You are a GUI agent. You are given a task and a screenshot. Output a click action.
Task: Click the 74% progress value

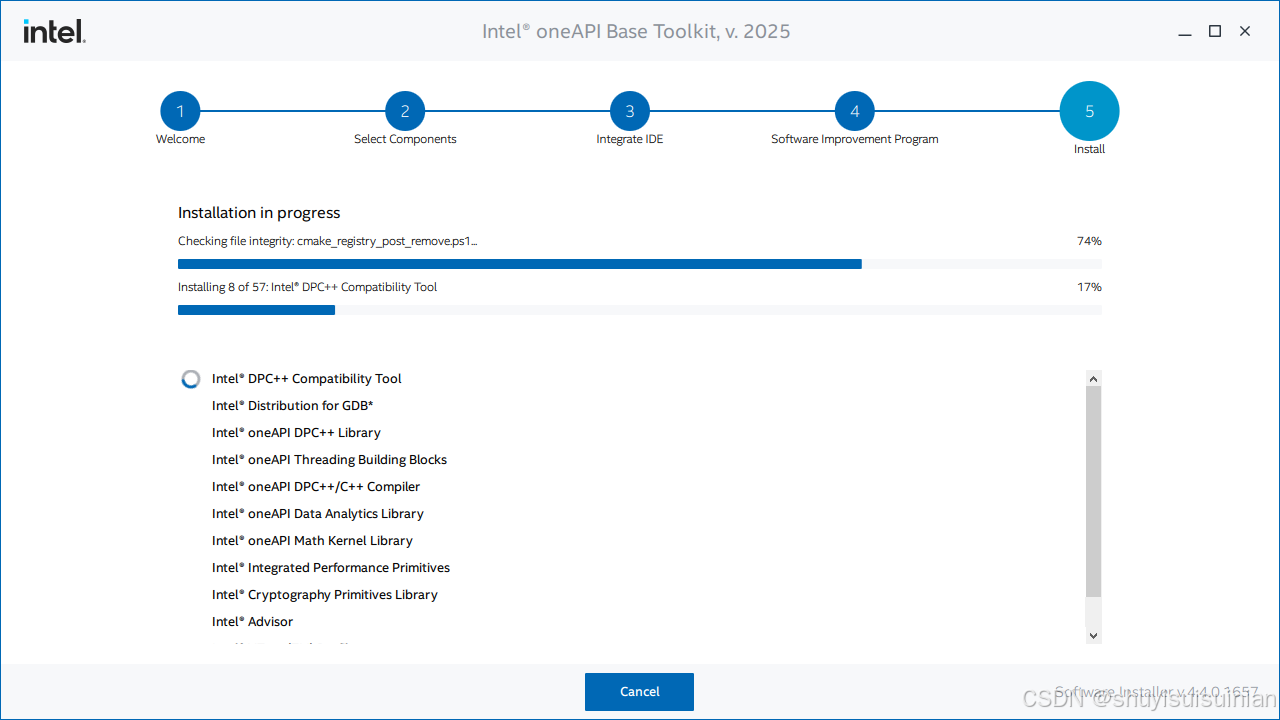1089,241
